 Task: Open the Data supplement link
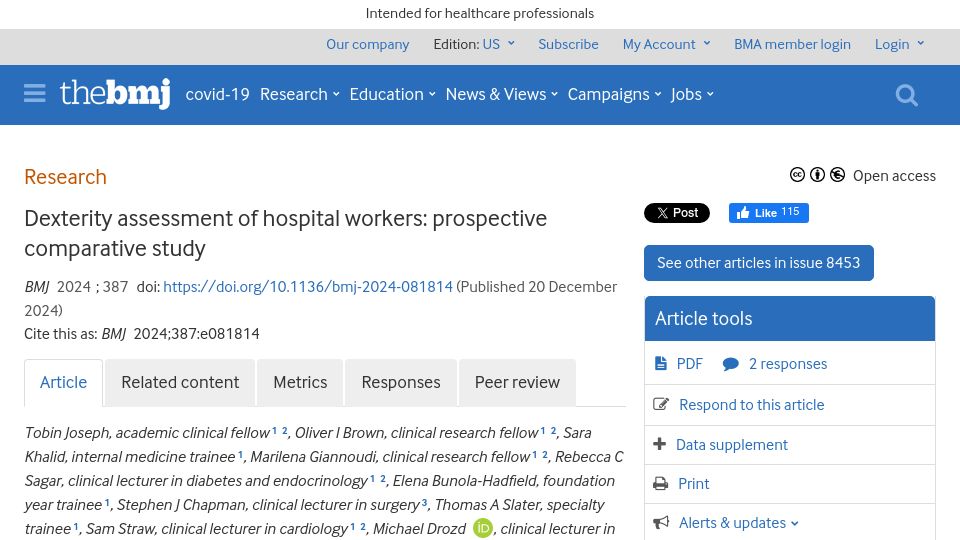coord(732,444)
